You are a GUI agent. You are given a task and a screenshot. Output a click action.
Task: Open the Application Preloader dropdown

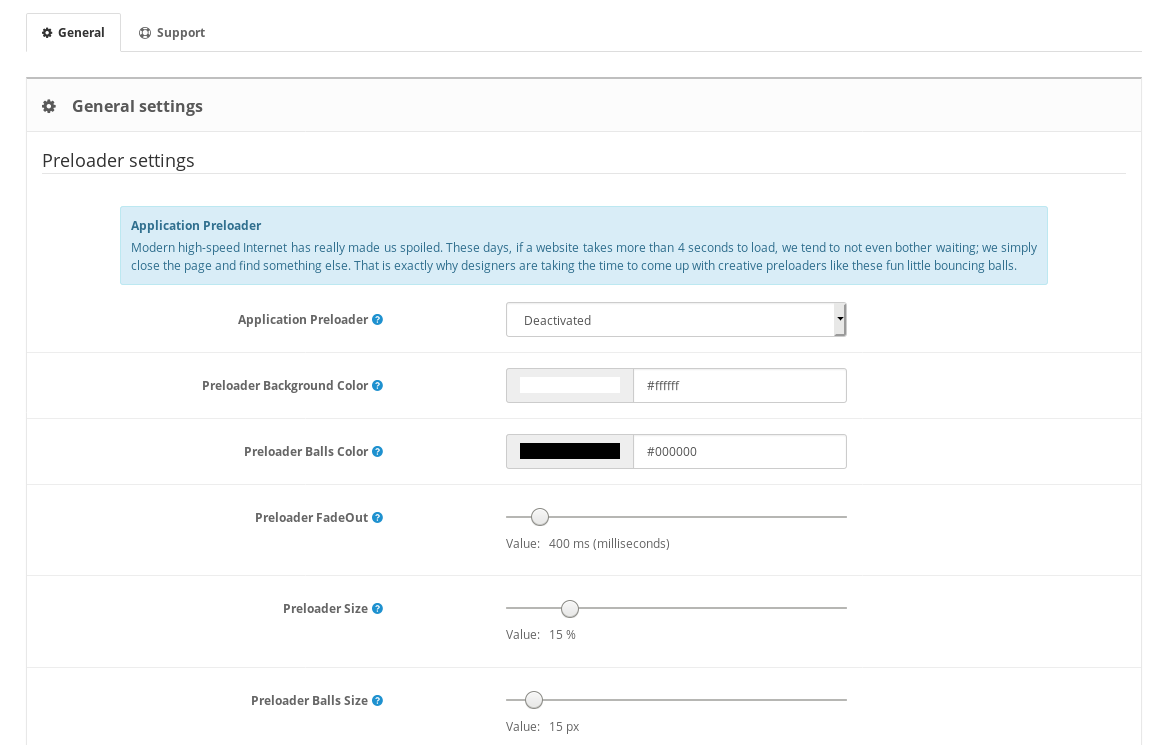tap(676, 319)
